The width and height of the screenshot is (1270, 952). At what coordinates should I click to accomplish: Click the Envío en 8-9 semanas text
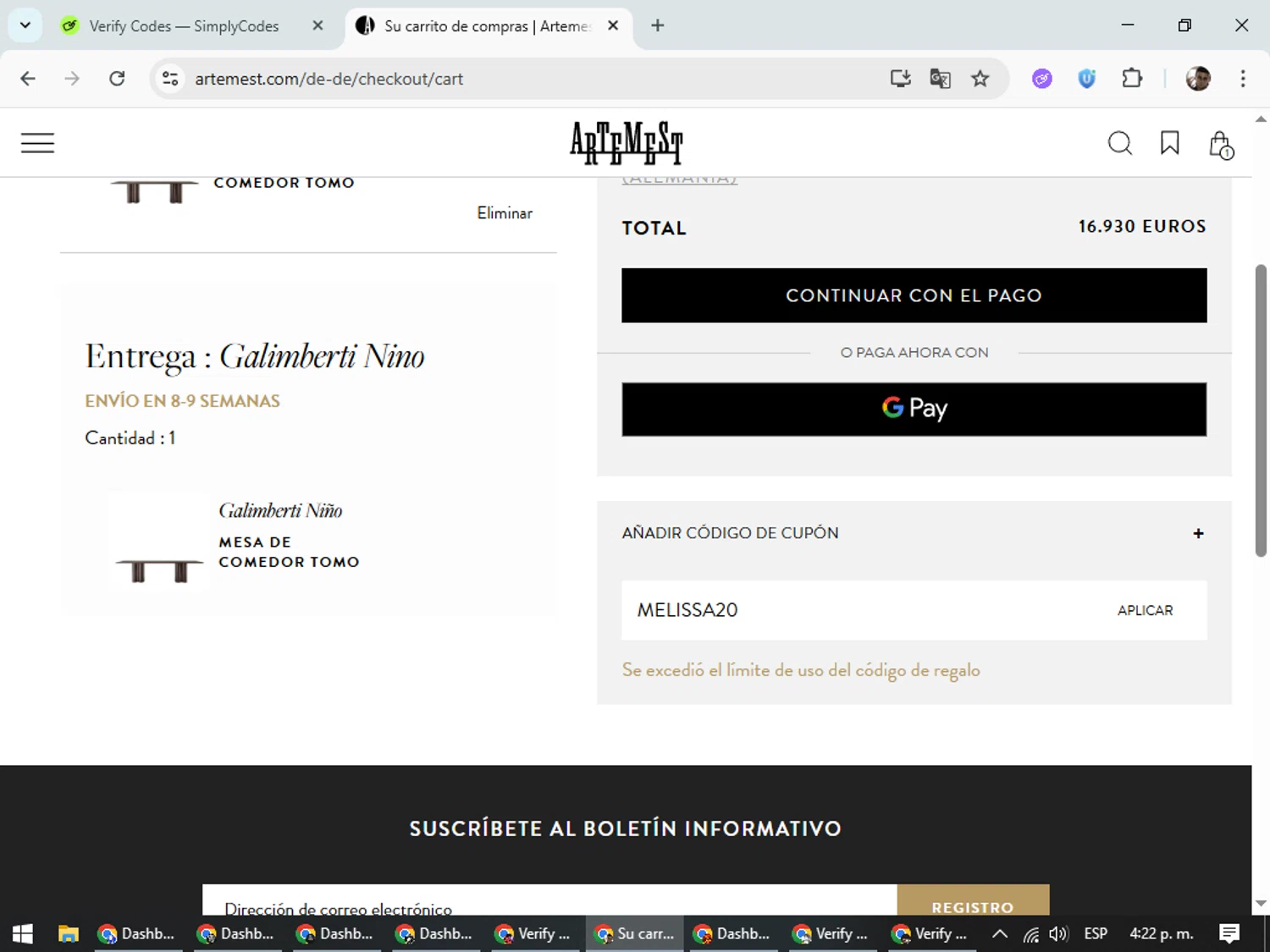coord(182,401)
